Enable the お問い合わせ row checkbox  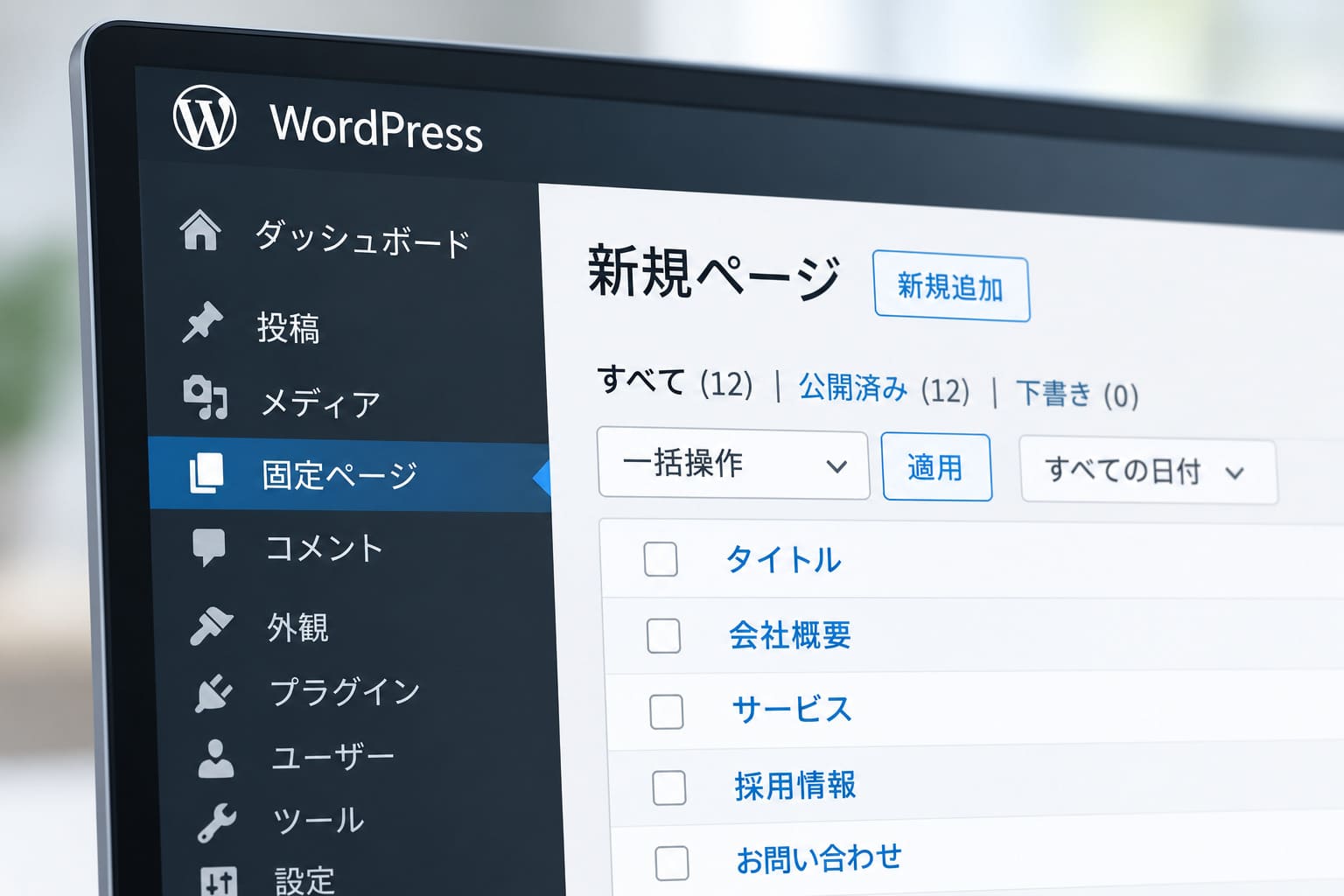[x=672, y=863]
